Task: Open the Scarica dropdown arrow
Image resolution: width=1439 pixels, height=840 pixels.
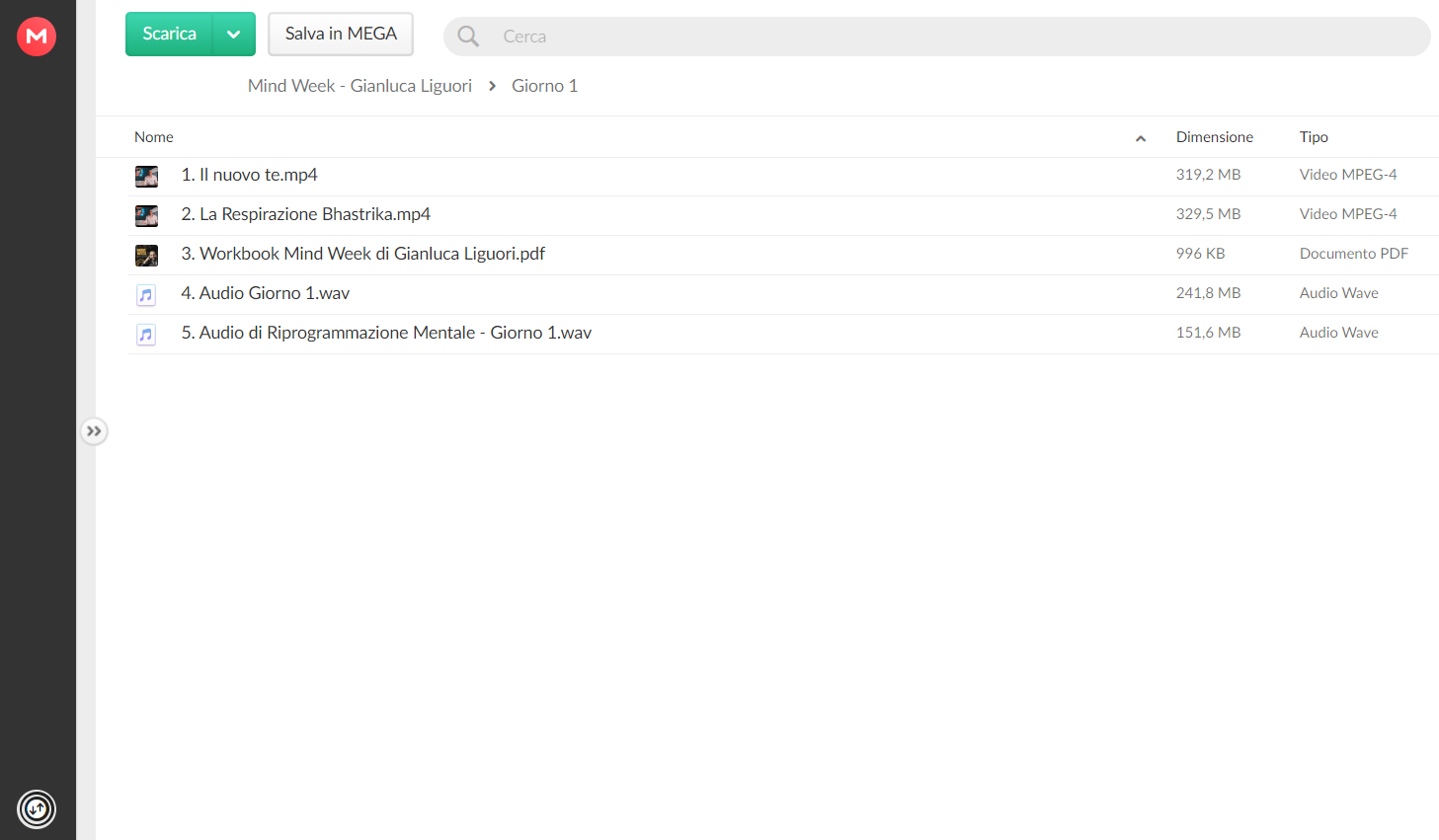Action: click(234, 35)
